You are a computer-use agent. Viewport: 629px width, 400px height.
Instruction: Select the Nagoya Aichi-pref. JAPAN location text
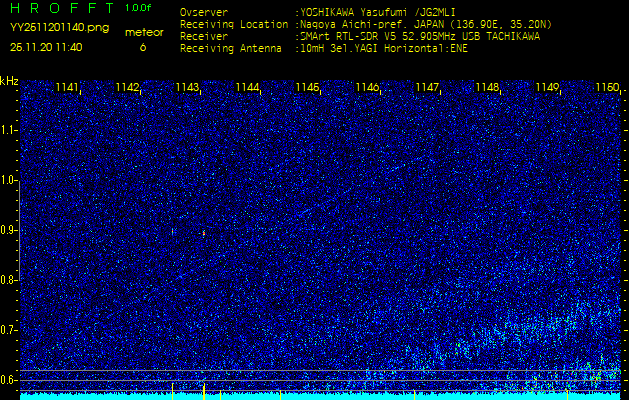[426, 25]
